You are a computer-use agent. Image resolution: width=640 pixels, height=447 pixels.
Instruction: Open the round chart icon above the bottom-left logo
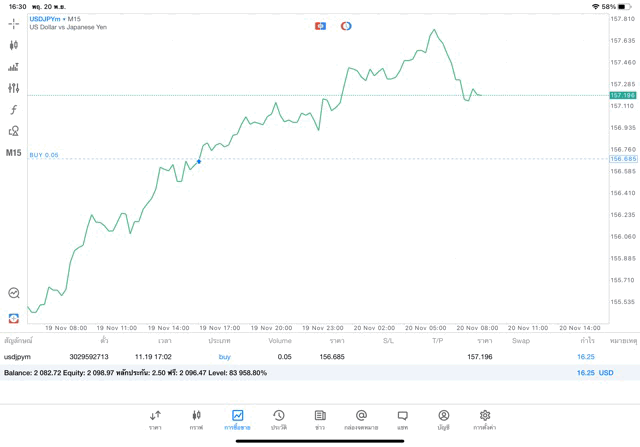click(14, 293)
